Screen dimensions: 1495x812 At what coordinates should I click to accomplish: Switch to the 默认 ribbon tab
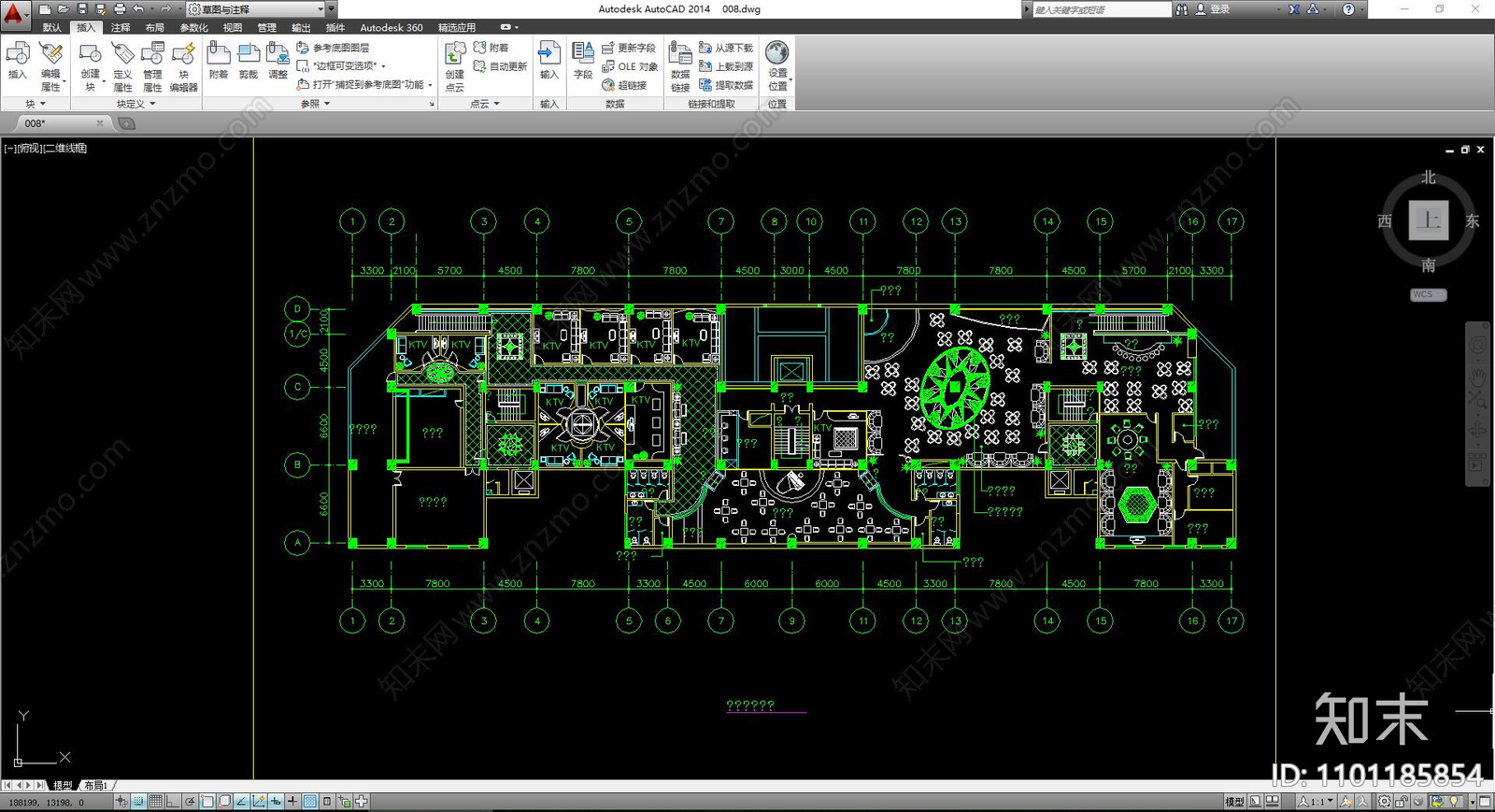pyautogui.click(x=52, y=28)
